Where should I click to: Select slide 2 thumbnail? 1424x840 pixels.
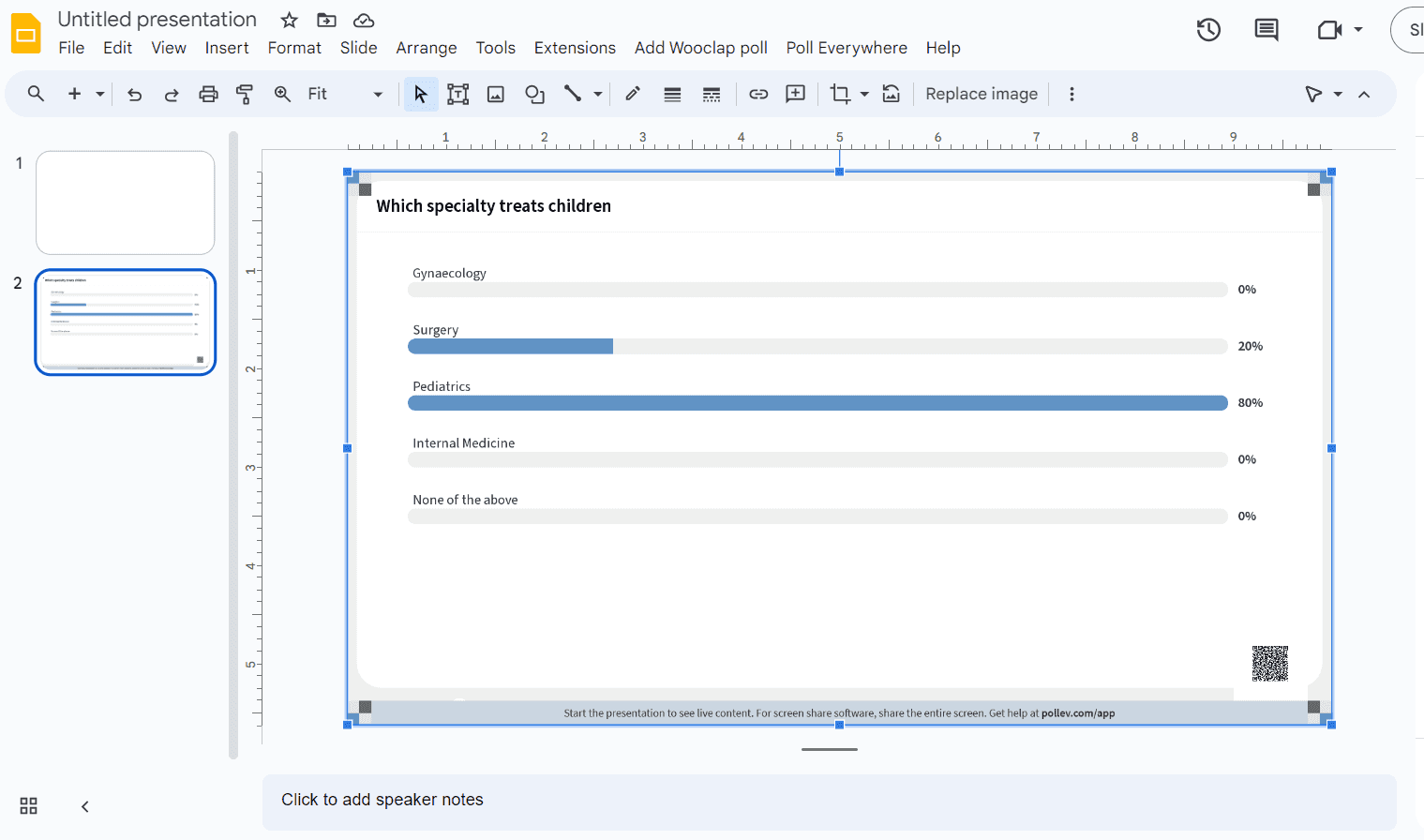126,322
